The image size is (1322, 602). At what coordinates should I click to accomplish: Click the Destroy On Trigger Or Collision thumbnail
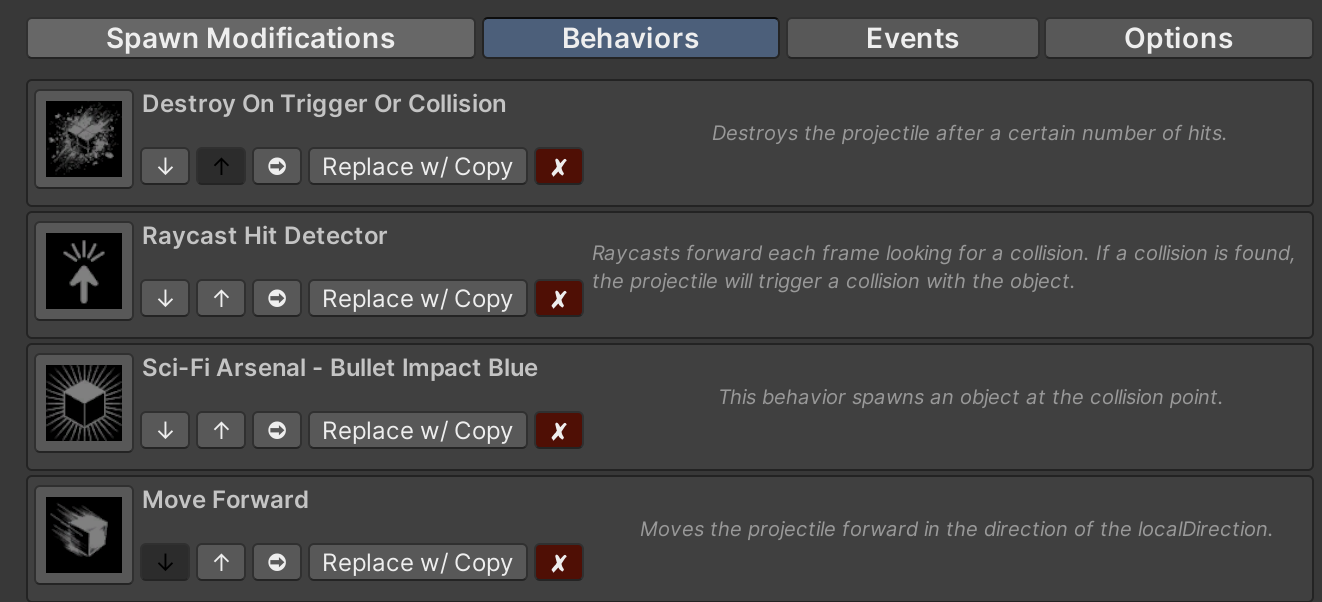pyautogui.click(x=84, y=139)
